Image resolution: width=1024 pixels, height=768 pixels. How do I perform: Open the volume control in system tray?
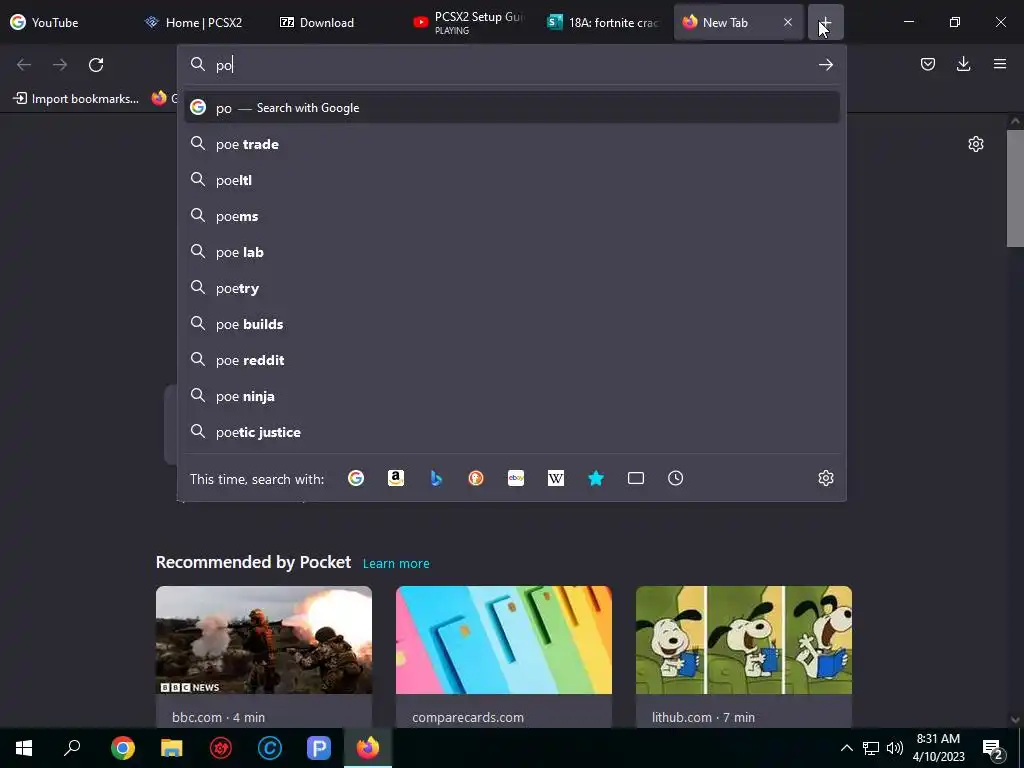tap(895, 748)
